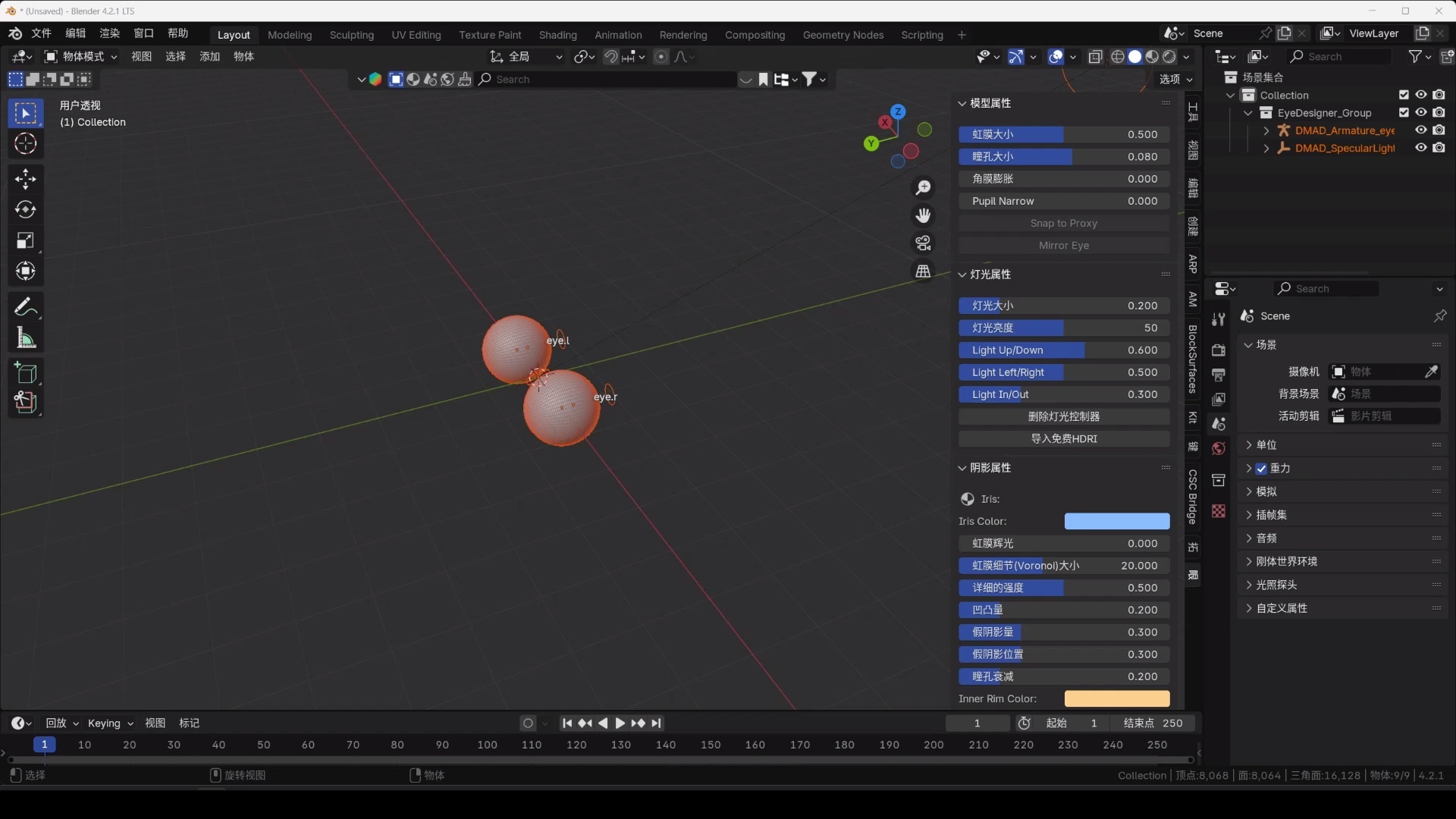Switch to the Shading workspace tab
The width and height of the screenshot is (1456, 819).
pyautogui.click(x=558, y=35)
